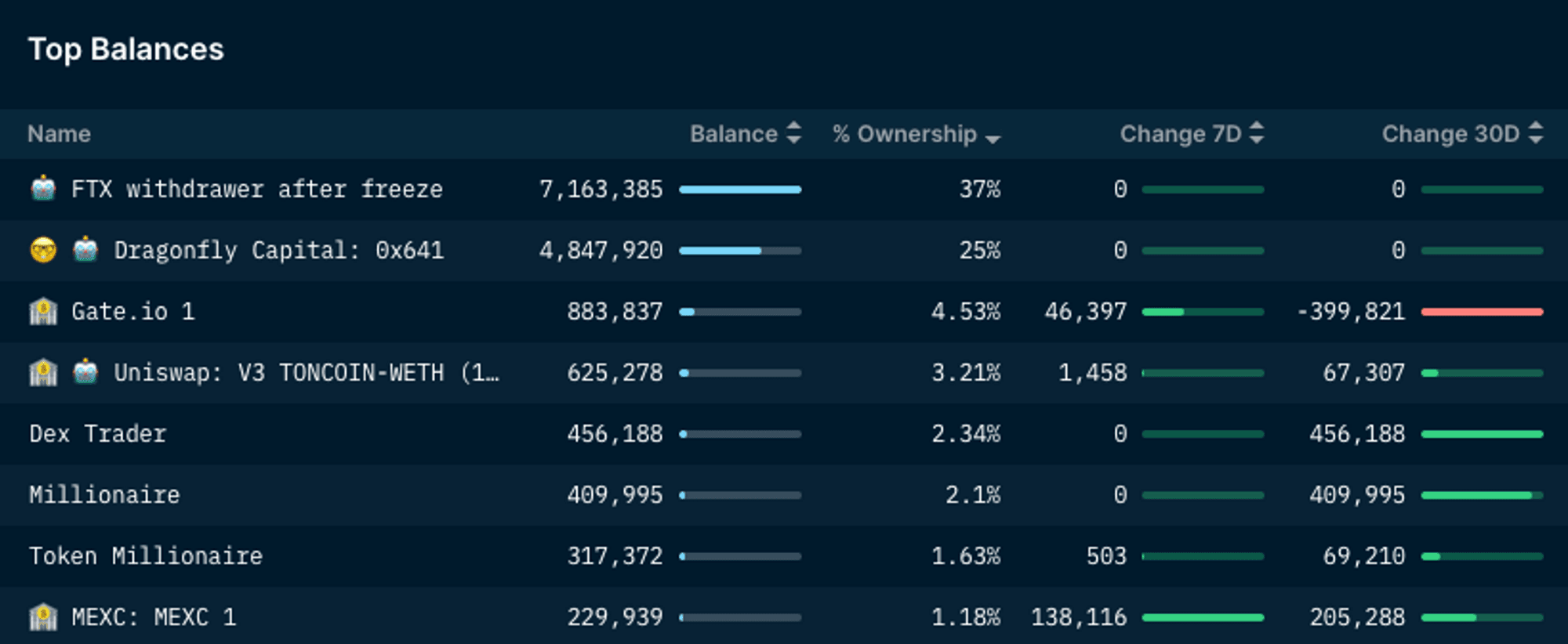1568x644 pixels.
Task: Click the smart-money emoji on Dragonfly Capital row
Action: [43, 250]
